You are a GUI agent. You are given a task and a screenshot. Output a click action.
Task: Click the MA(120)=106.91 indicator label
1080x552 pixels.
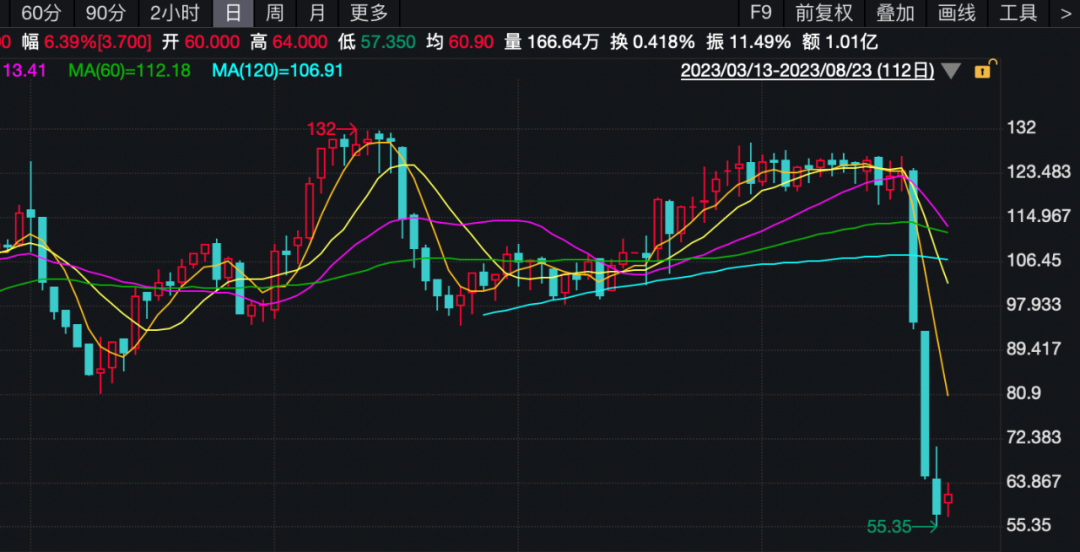pyautogui.click(x=278, y=70)
